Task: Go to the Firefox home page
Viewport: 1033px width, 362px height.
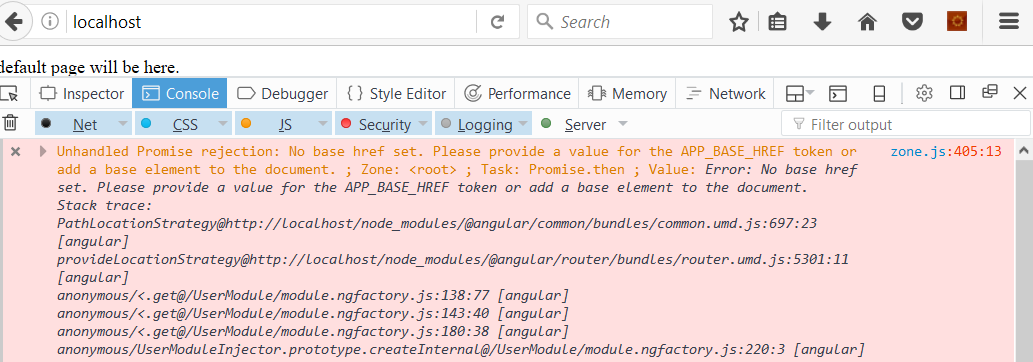Action: (868, 22)
